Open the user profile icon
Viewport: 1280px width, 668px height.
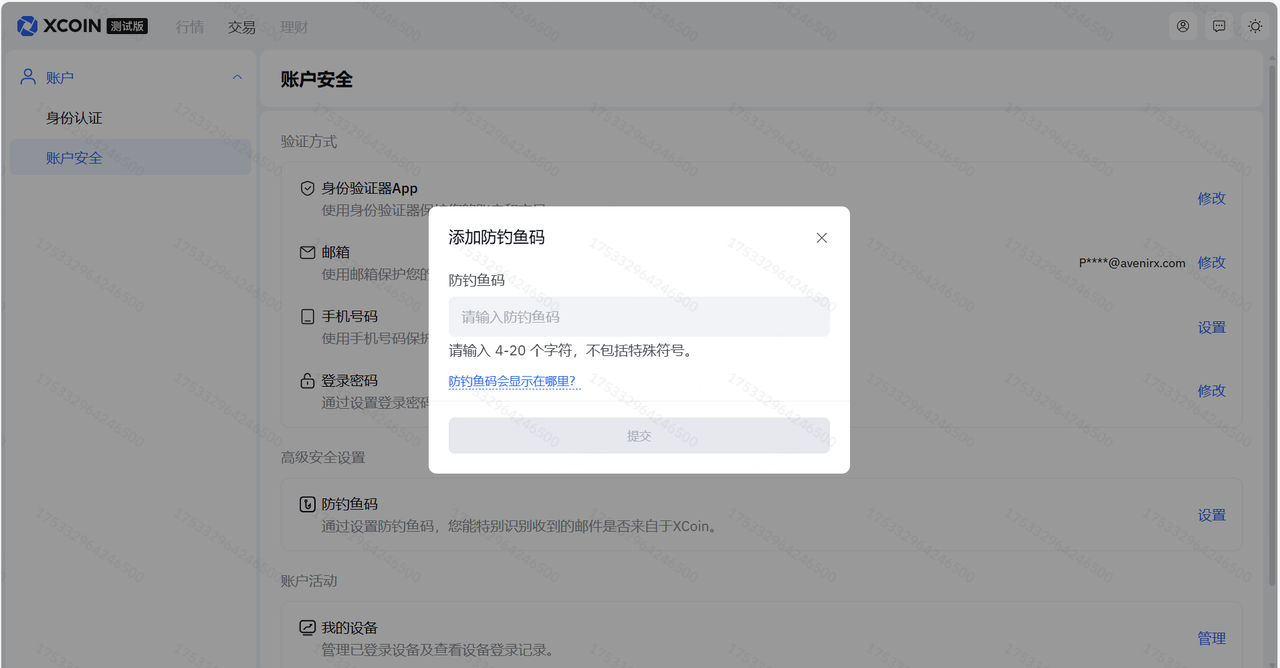(1183, 27)
